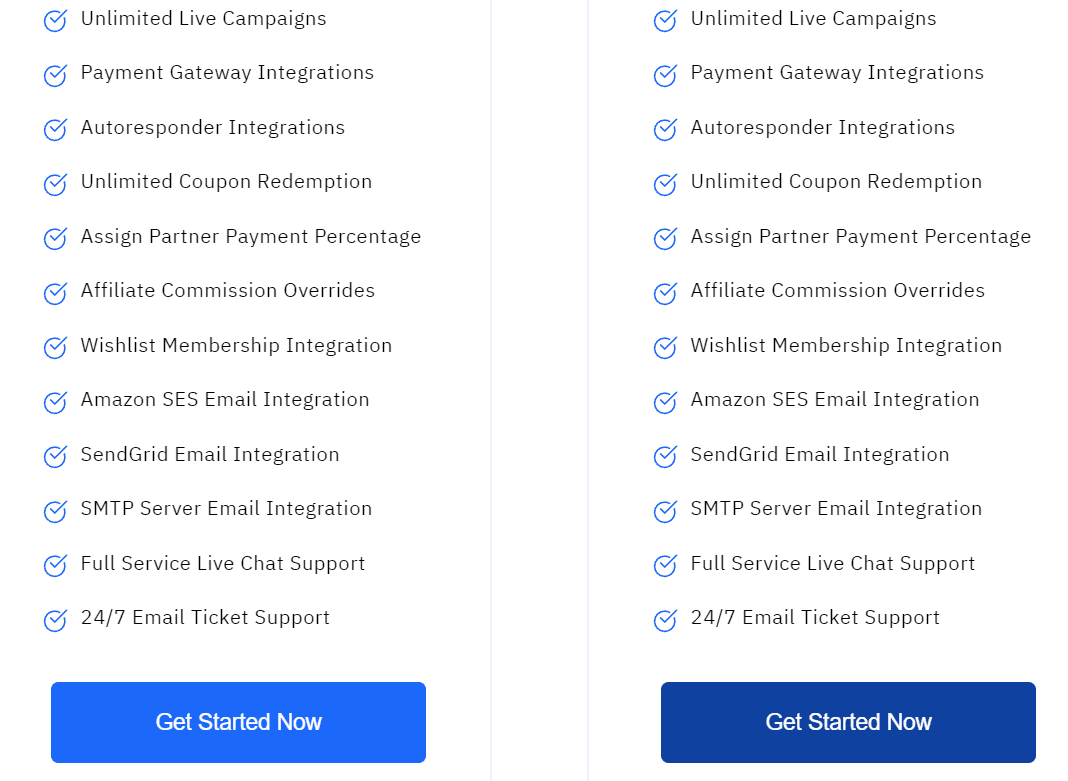Screen dimensions: 1068x781
Task: Click check icon beside right 24/7 Email Ticket Support
Action: pos(665,620)
